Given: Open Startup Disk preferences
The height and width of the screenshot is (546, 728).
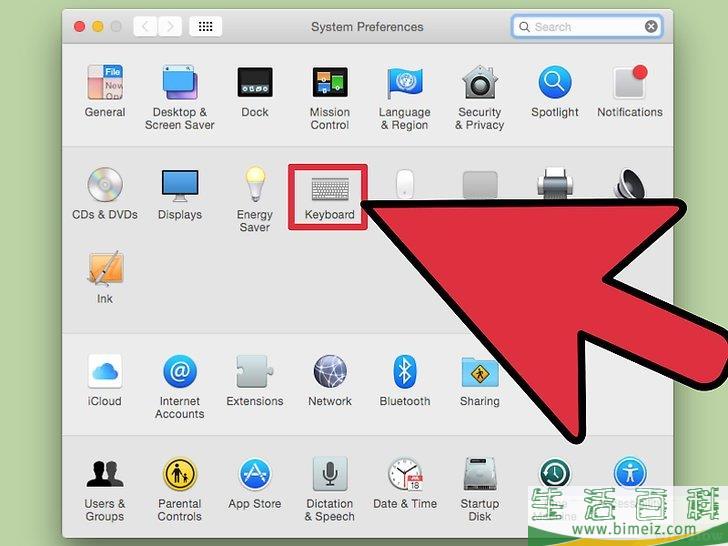Looking at the screenshot, I should [480, 490].
